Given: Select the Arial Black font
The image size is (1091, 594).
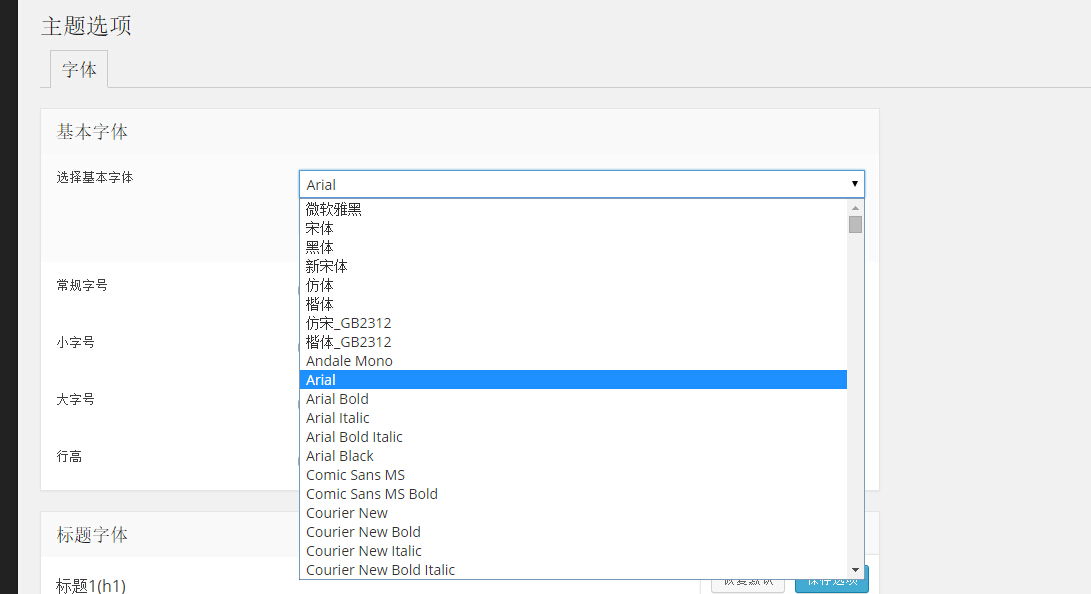Looking at the screenshot, I should click(x=340, y=456).
